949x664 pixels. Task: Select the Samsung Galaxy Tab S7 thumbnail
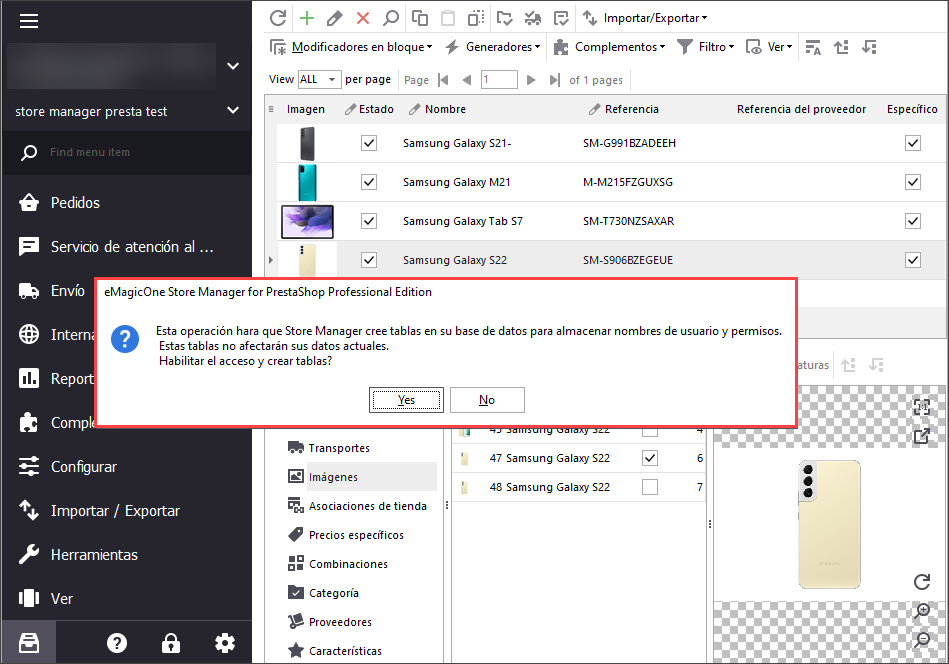[307, 222]
